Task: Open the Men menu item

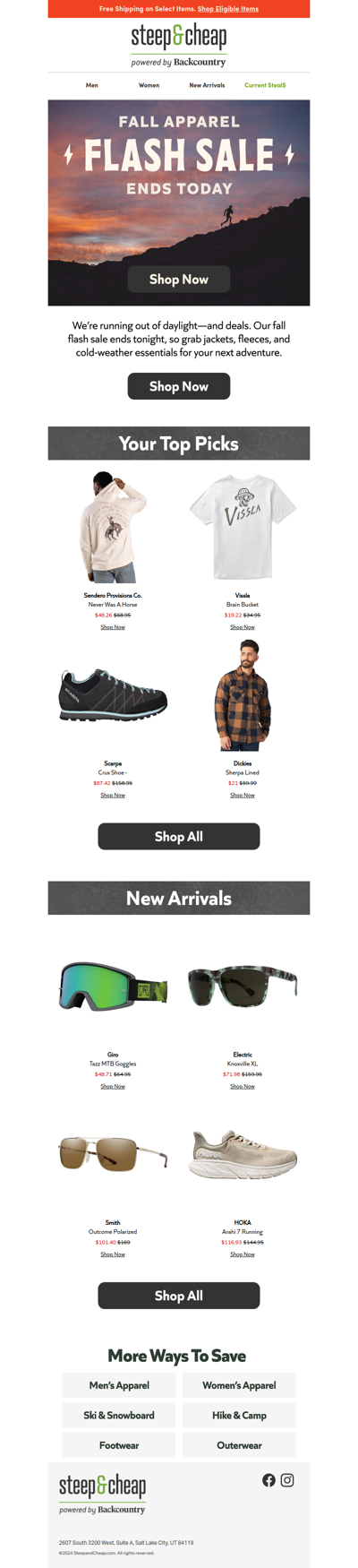Action: coord(92,85)
